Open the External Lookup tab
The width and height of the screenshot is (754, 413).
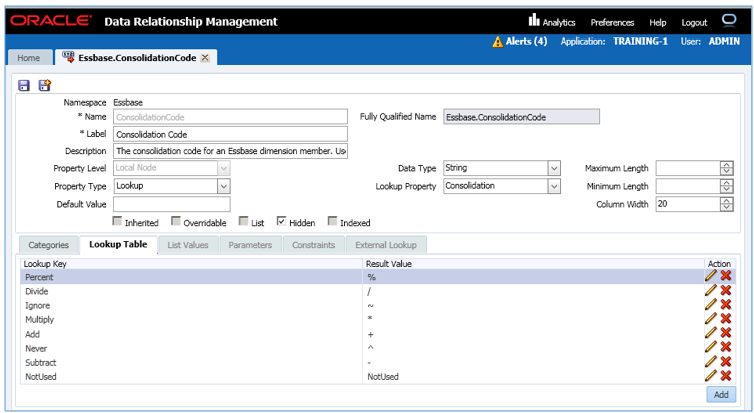pyautogui.click(x=386, y=245)
